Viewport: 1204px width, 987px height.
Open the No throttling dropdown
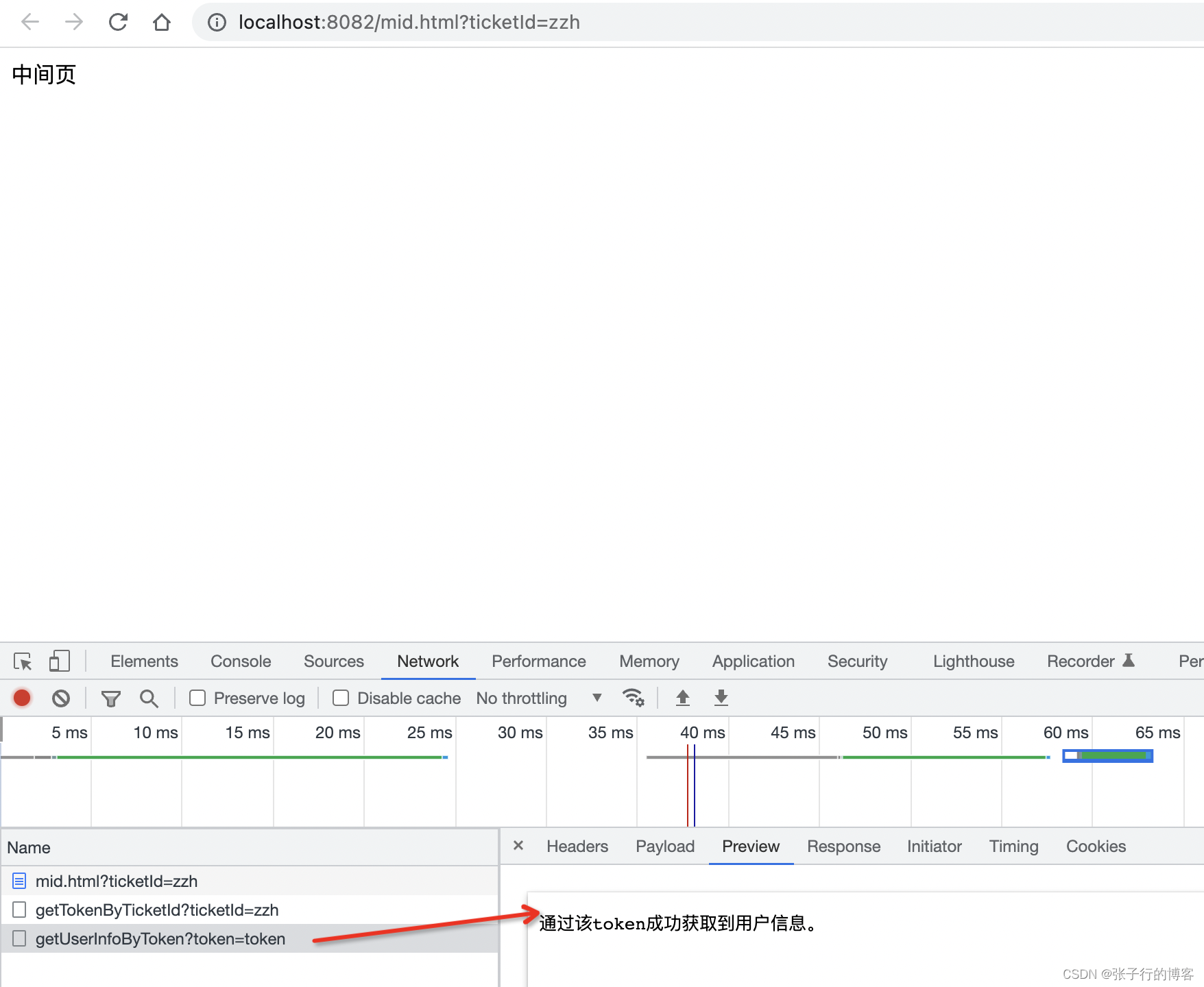tap(539, 698)
